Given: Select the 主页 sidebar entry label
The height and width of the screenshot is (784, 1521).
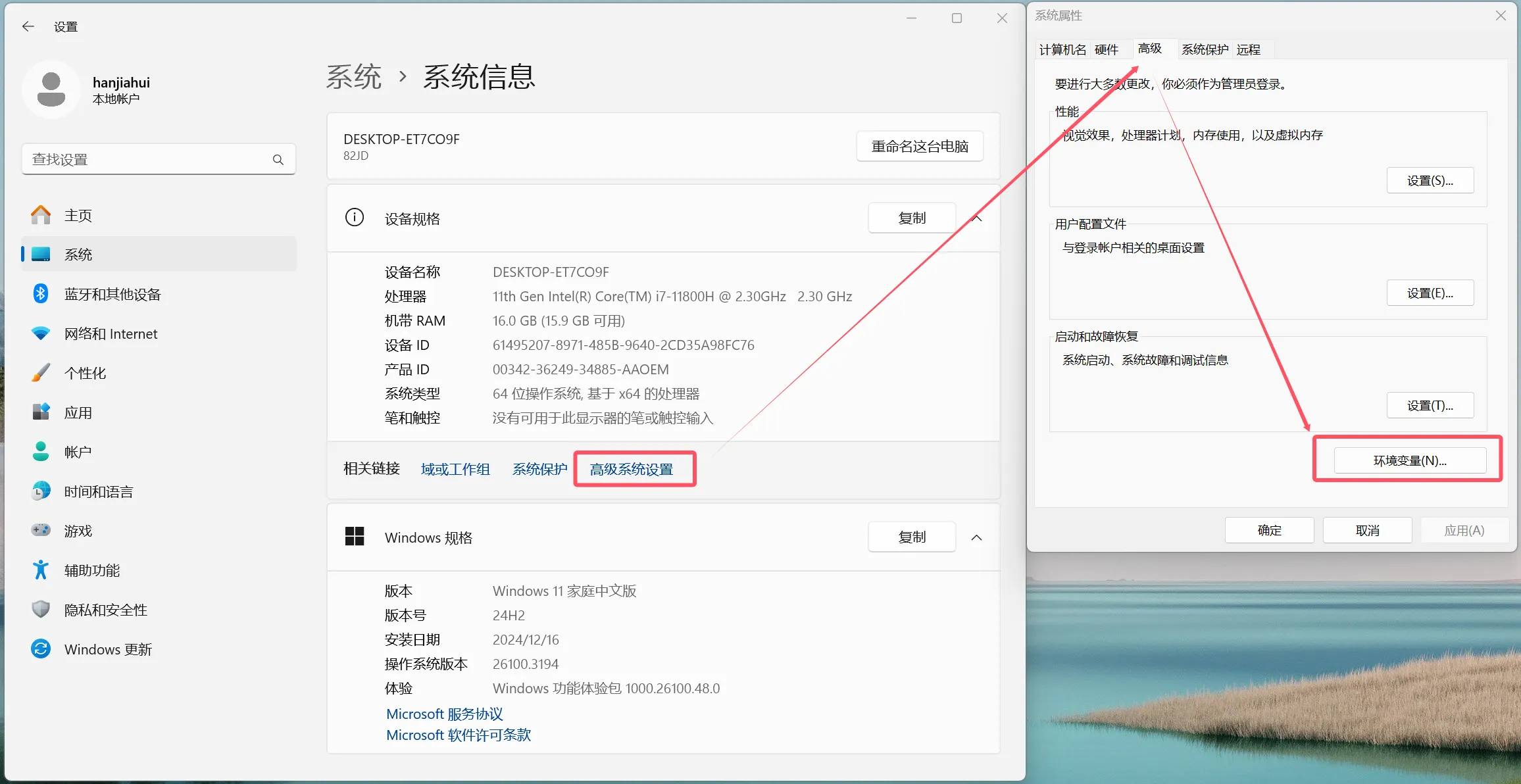Looking at the screenshot, I should coord(78,216).
